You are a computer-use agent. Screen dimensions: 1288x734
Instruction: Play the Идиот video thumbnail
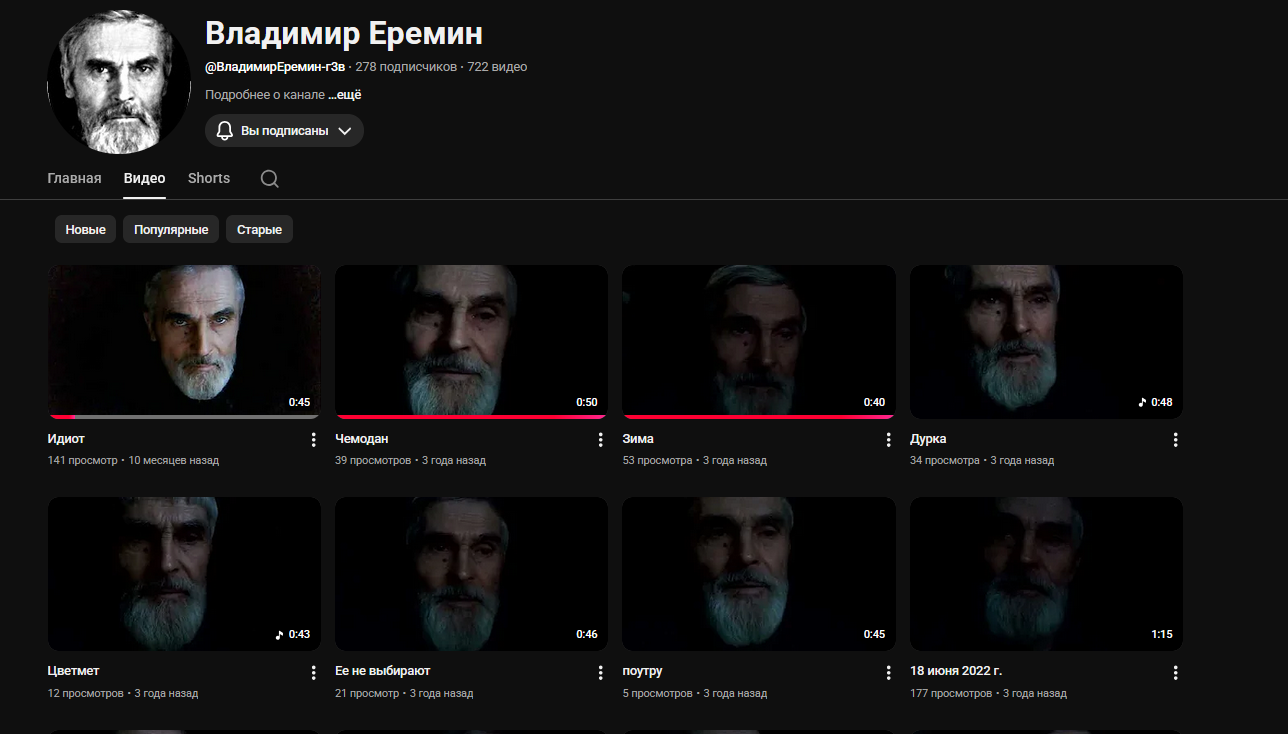pyautogui.click(x=184, y=341)
